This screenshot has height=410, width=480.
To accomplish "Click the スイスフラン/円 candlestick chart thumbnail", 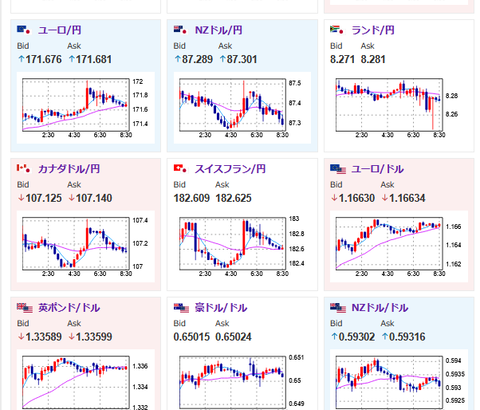I will click(x=242, y=247).
